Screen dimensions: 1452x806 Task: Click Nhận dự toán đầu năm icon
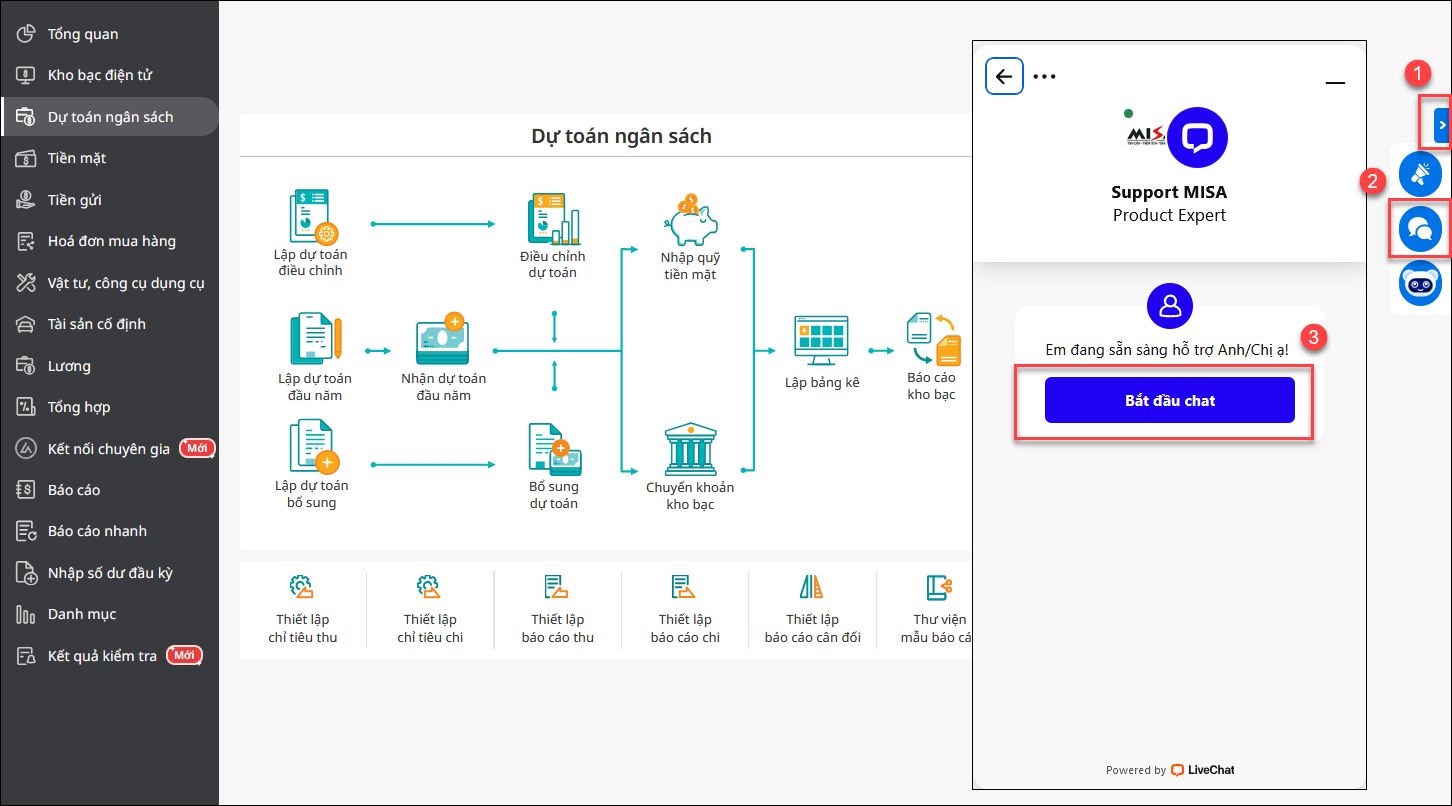point(443,340)
